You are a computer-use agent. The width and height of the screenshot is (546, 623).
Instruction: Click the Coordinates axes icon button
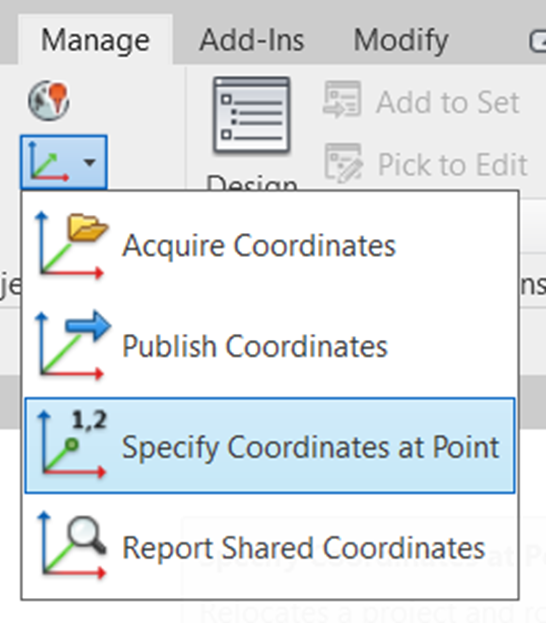(49, 162)
